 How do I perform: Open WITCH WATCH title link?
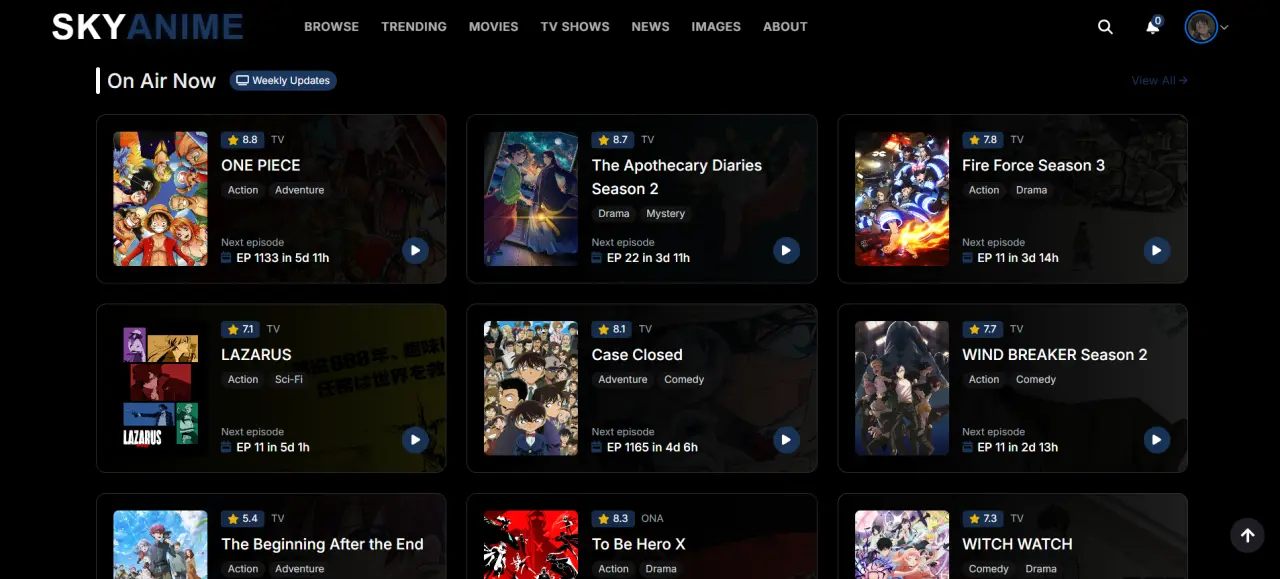1017,544
